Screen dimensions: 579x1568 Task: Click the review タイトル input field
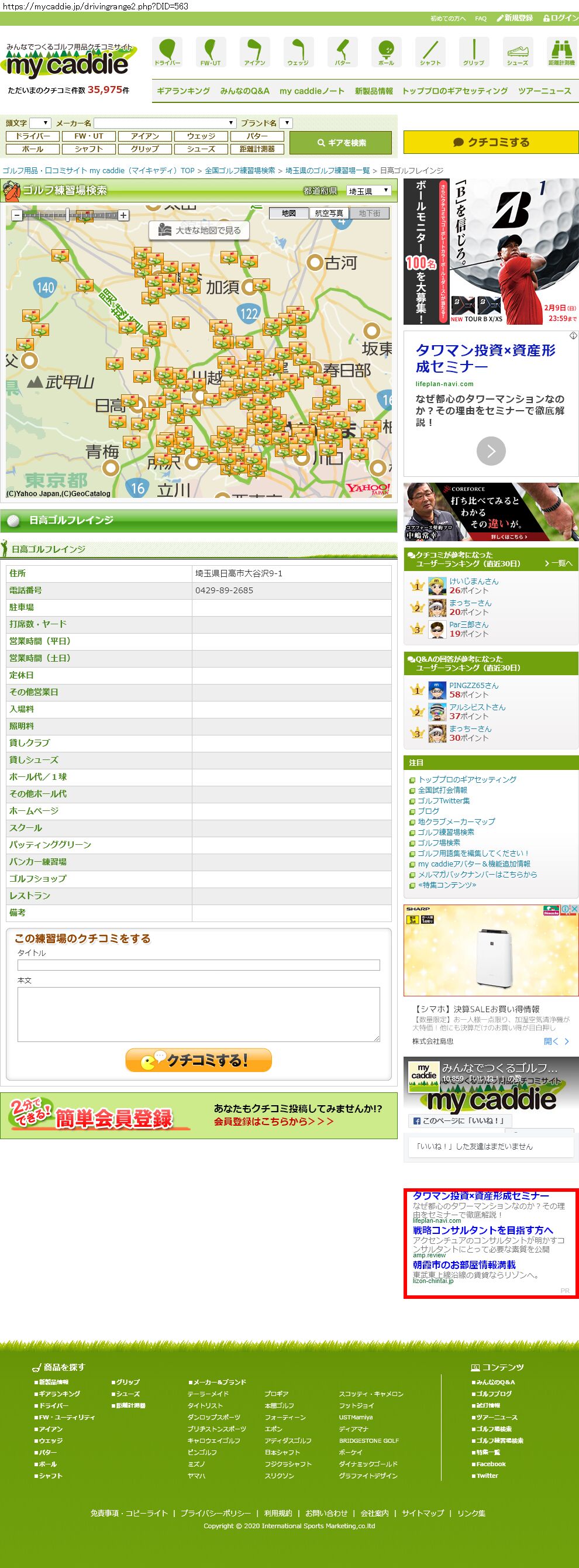click(198, 965)
